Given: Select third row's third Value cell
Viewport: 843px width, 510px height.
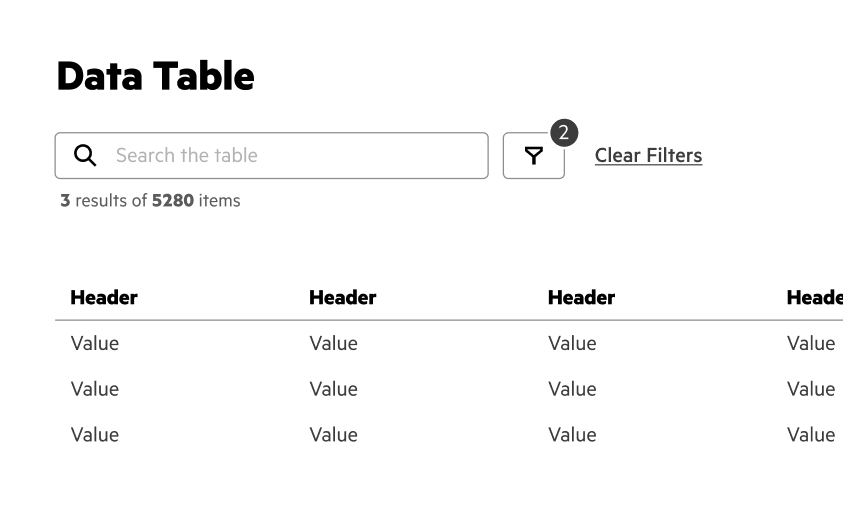Looking at the screenshot, I should pos(572,434).
